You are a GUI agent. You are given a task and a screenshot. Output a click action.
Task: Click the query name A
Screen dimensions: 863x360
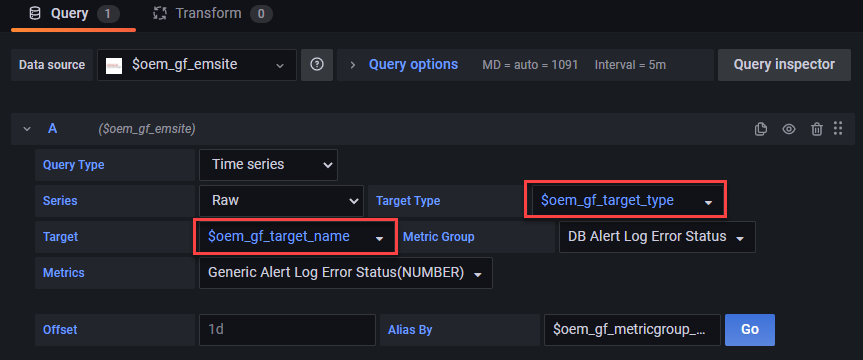pyautogui.click(x=52, y=129)
